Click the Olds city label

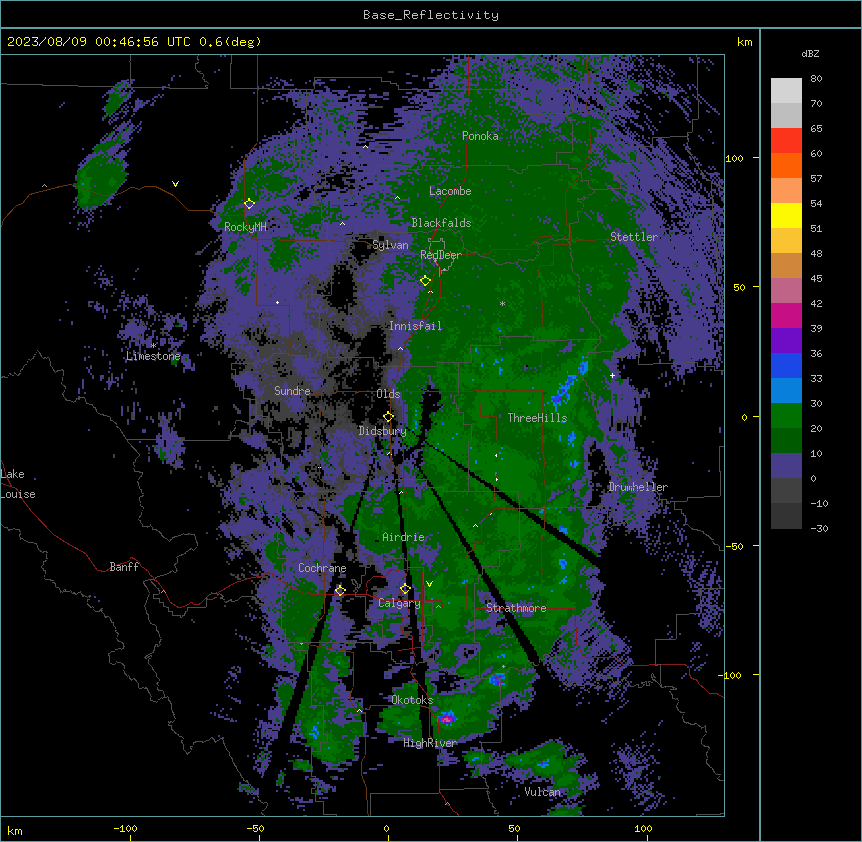point(388,394)
